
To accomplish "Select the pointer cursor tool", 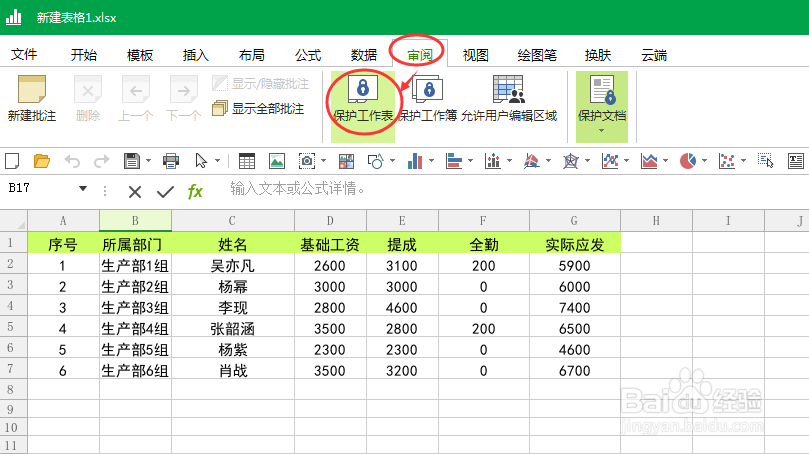I will coord(201,161).
